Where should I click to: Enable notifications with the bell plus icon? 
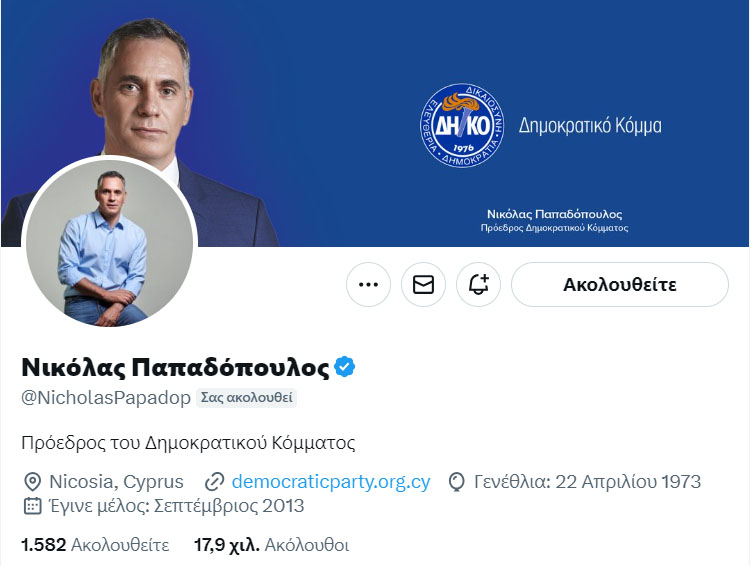click(x=478, y=285)
